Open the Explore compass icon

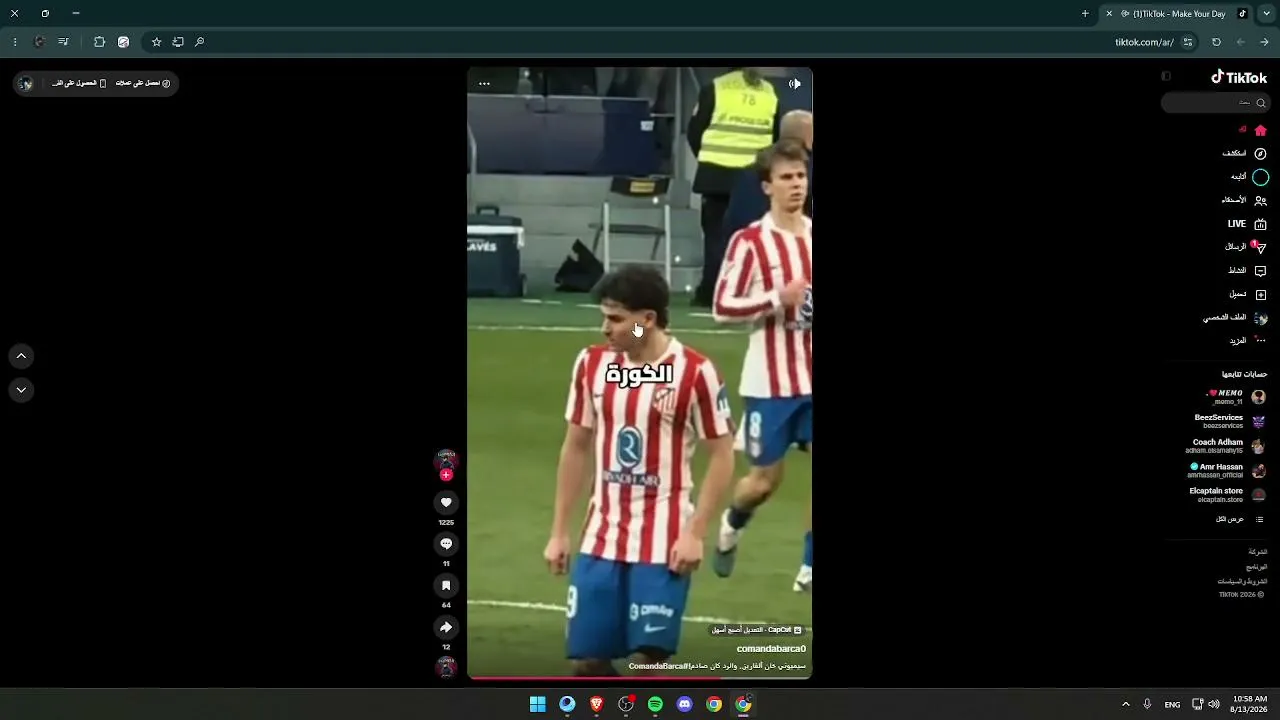(1260, 154)
